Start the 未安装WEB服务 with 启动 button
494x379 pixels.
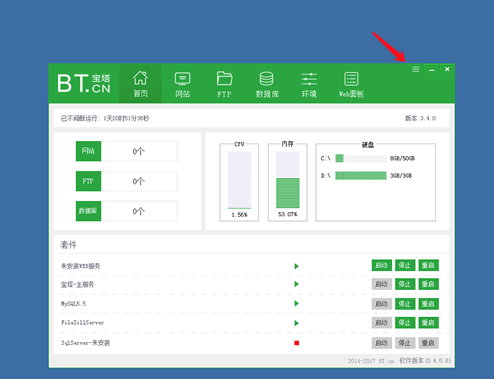coord(382,265)
